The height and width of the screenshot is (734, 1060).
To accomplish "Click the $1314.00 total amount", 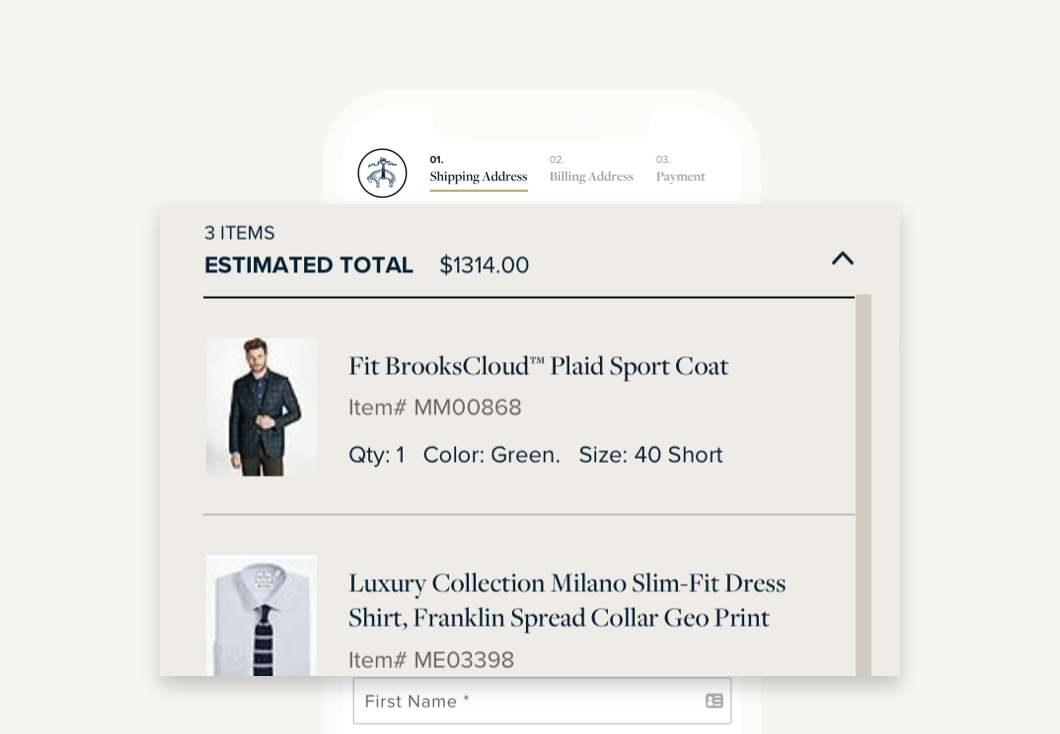I will click(484, 265).
